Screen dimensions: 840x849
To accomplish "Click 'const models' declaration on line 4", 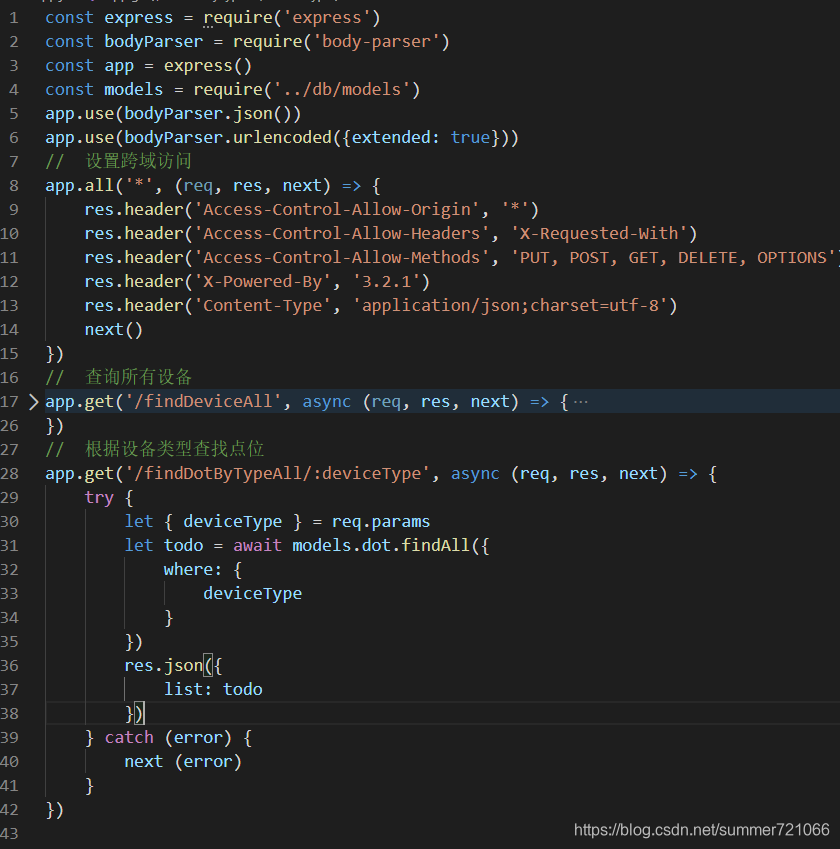I will click(x=104, y=89).
